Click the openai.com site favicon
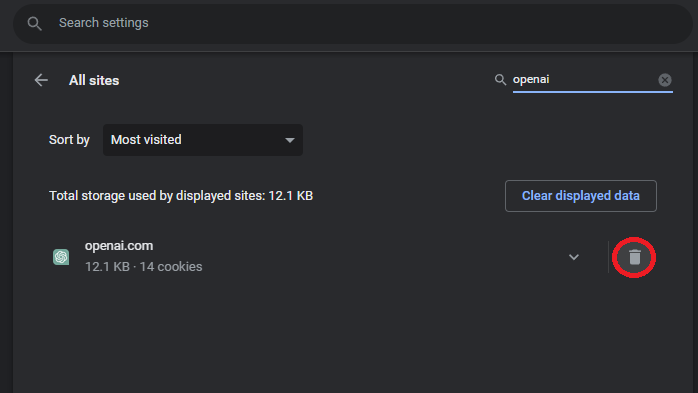Screen dimensions: 698x393 click(x=61, y=257)
